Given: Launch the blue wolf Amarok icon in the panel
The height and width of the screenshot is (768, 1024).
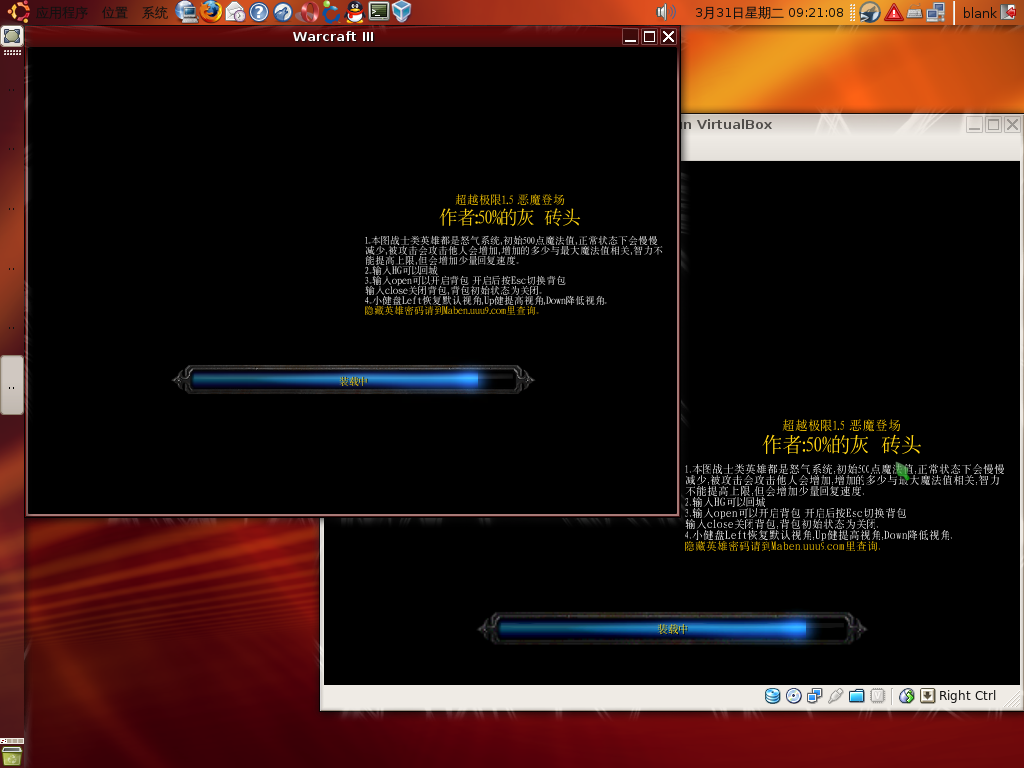Looking at the screenshot, I should [283, 12].
